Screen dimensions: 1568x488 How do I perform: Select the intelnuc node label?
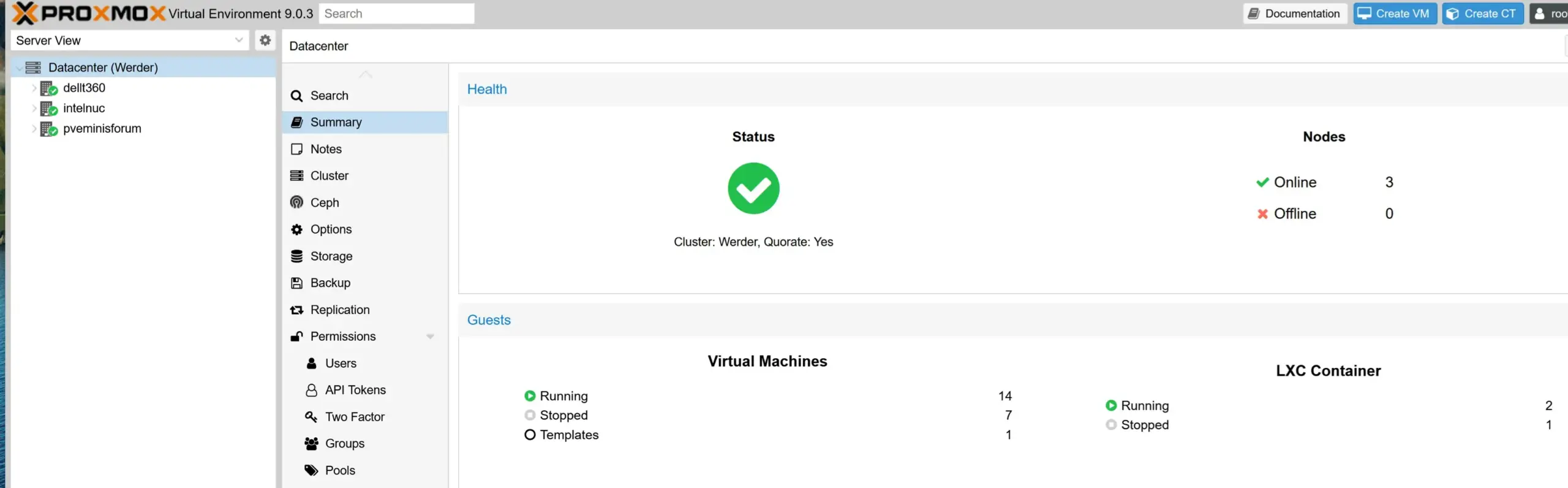click(x=84, y=109)
